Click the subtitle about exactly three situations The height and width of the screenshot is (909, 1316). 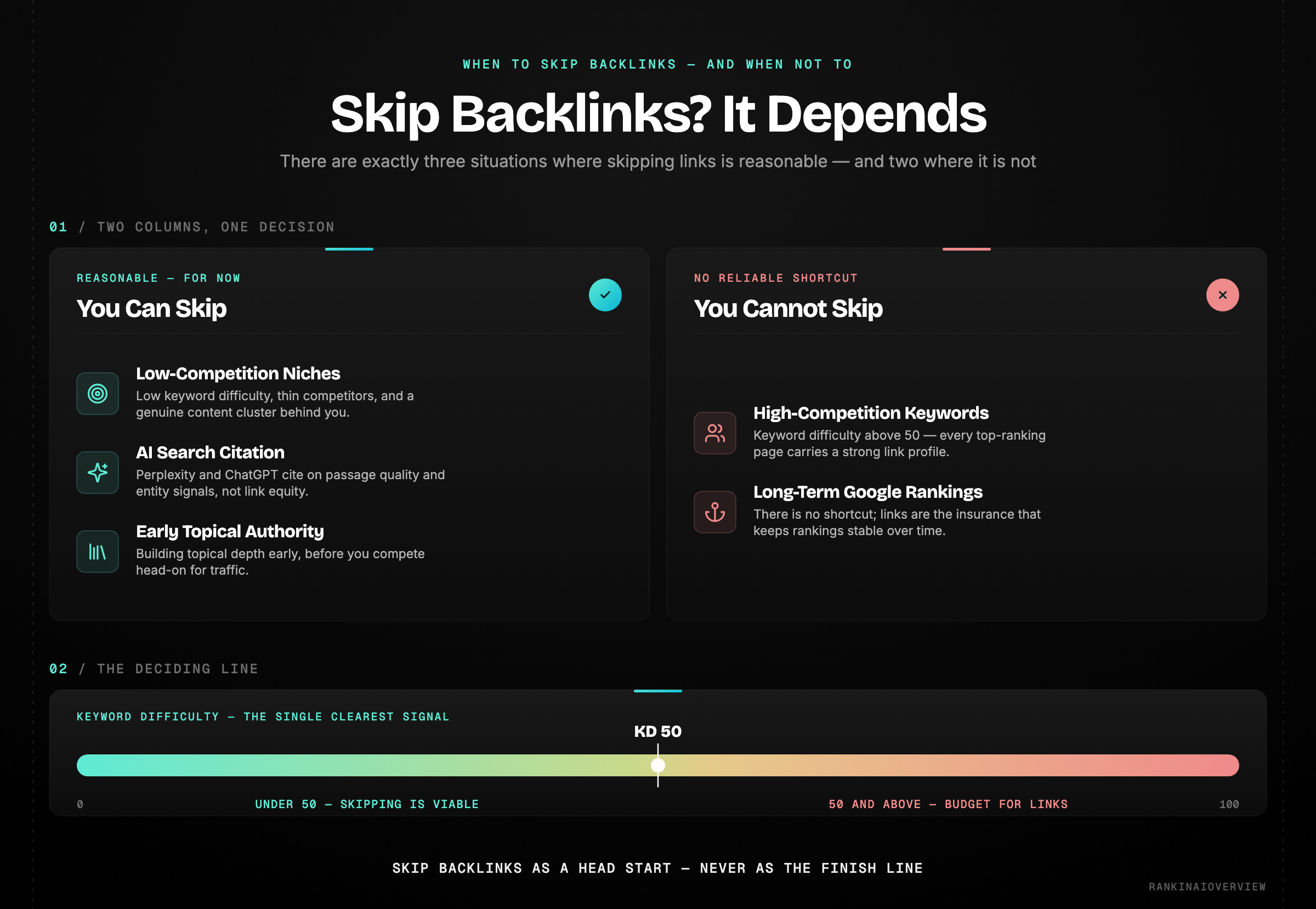pos(658,161)
